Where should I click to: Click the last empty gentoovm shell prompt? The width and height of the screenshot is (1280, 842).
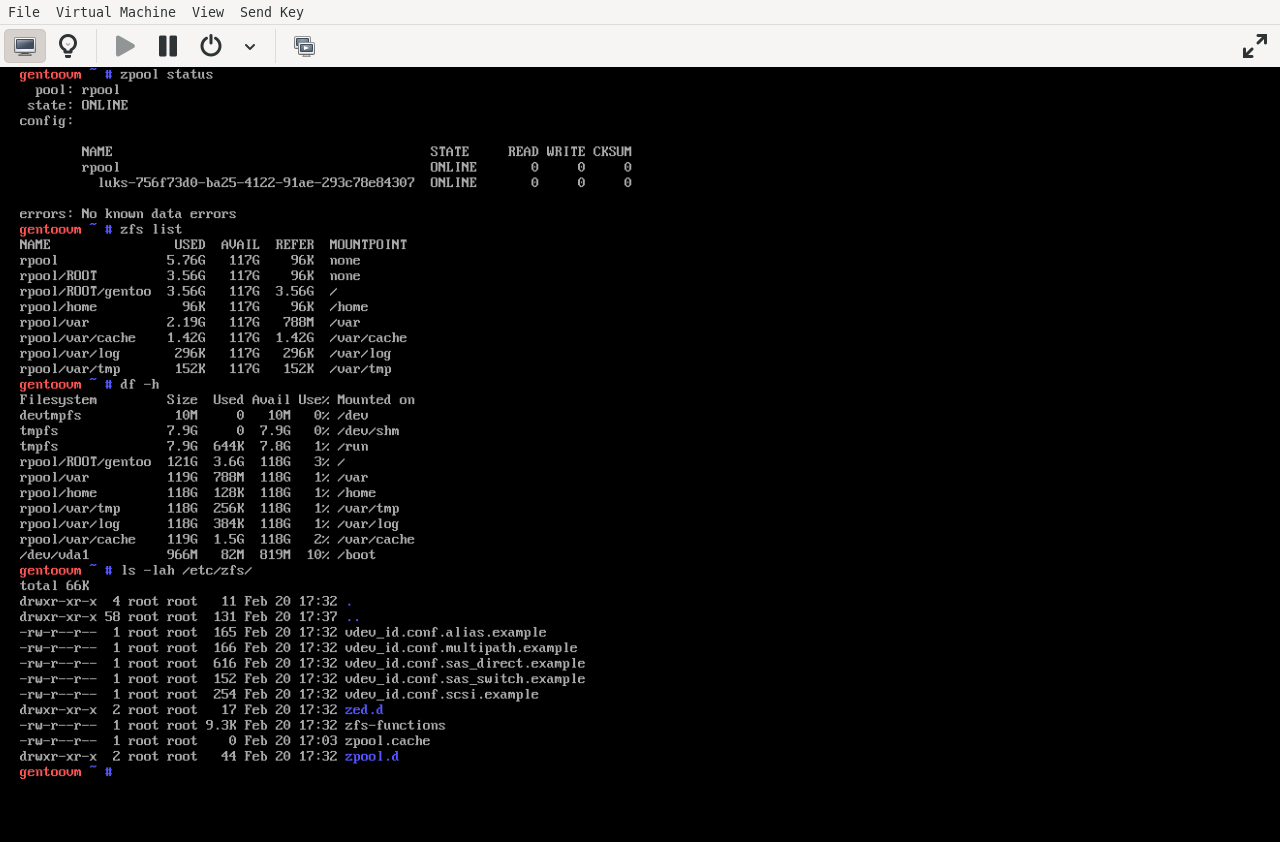tap(66, 772)
